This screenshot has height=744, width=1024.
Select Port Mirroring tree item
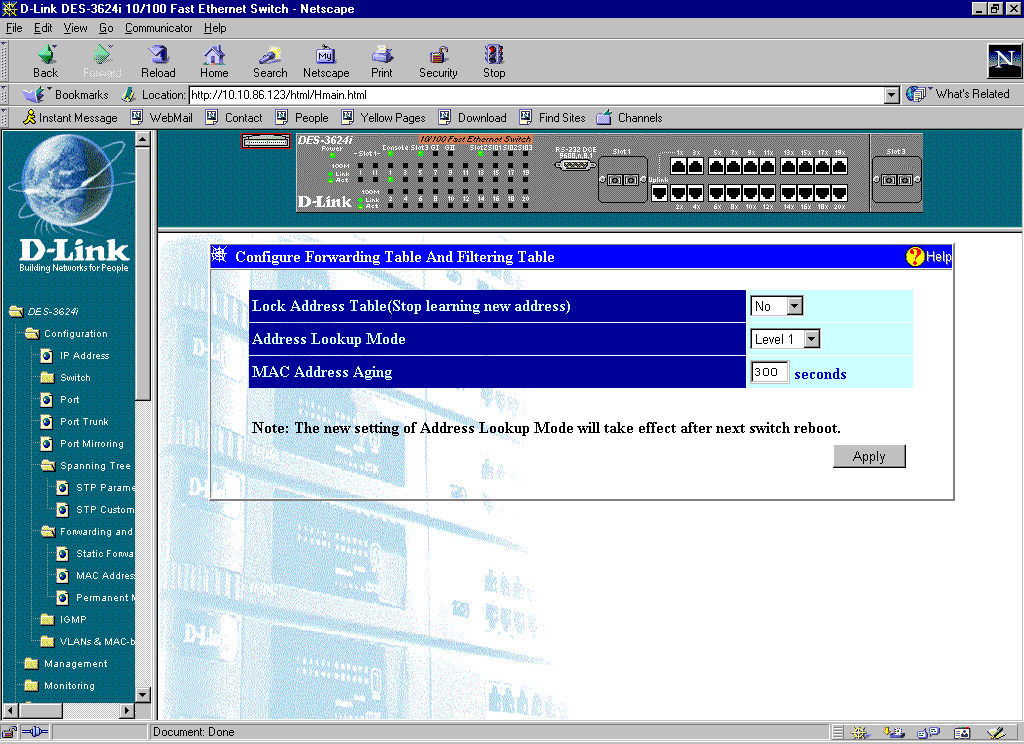point(91,444)
